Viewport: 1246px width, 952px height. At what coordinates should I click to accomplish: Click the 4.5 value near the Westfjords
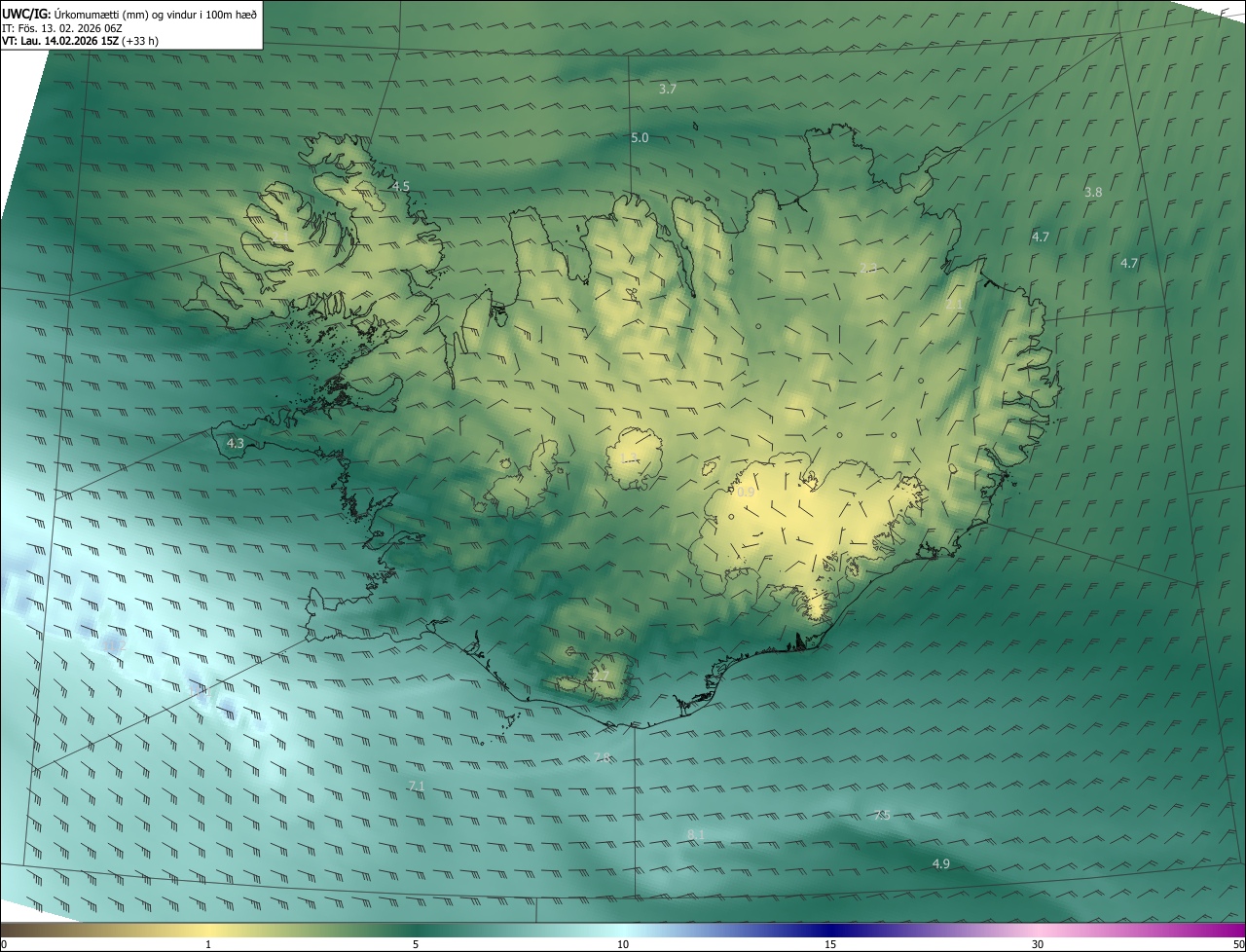pyautogui.click(x=401, y=186)
